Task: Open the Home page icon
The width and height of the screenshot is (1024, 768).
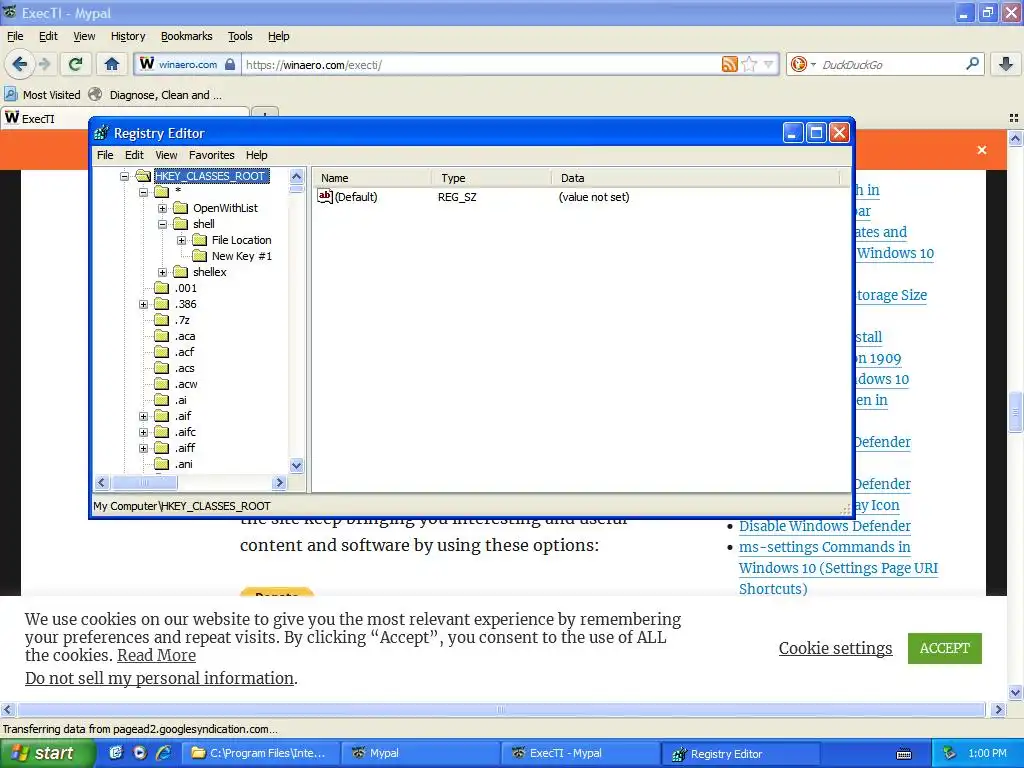Action: (x=112, y=64)
